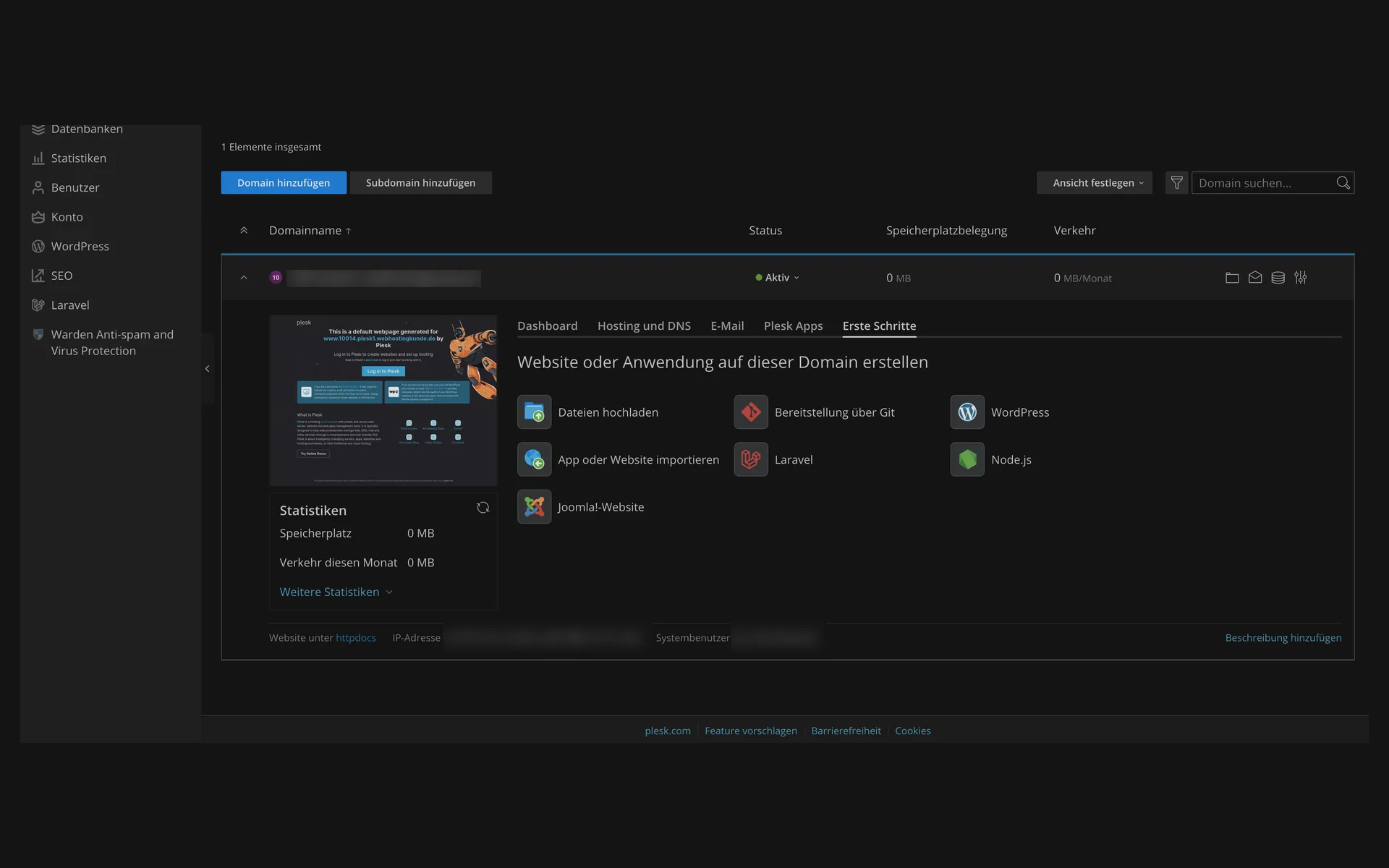The width and height of the screenshot is (1389, 868).
Task: Collapse the sidebar with the arrow handle
Action: click(x=208, y=369)
